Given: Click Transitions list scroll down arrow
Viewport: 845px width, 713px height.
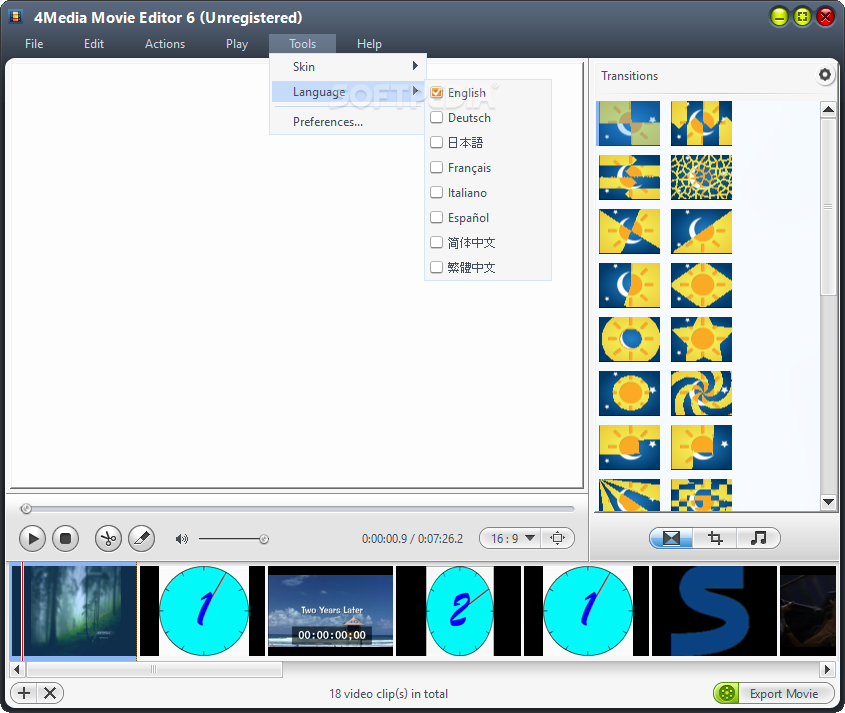Looking at the screenshot, I should 828,502.
